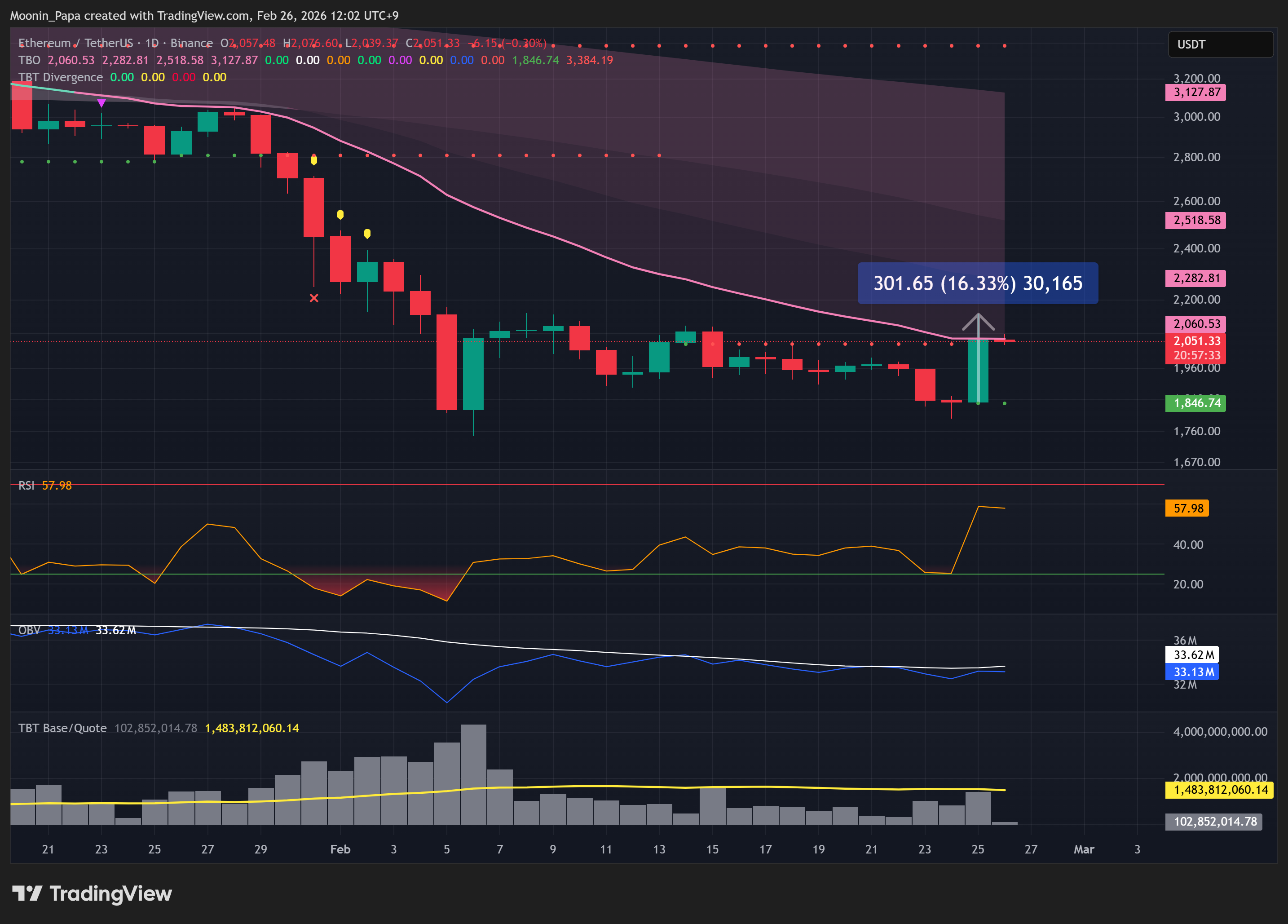Click the TradingView logo at bottom left
The width and height of the screenshot is (1288, 924).
[92, 893]
